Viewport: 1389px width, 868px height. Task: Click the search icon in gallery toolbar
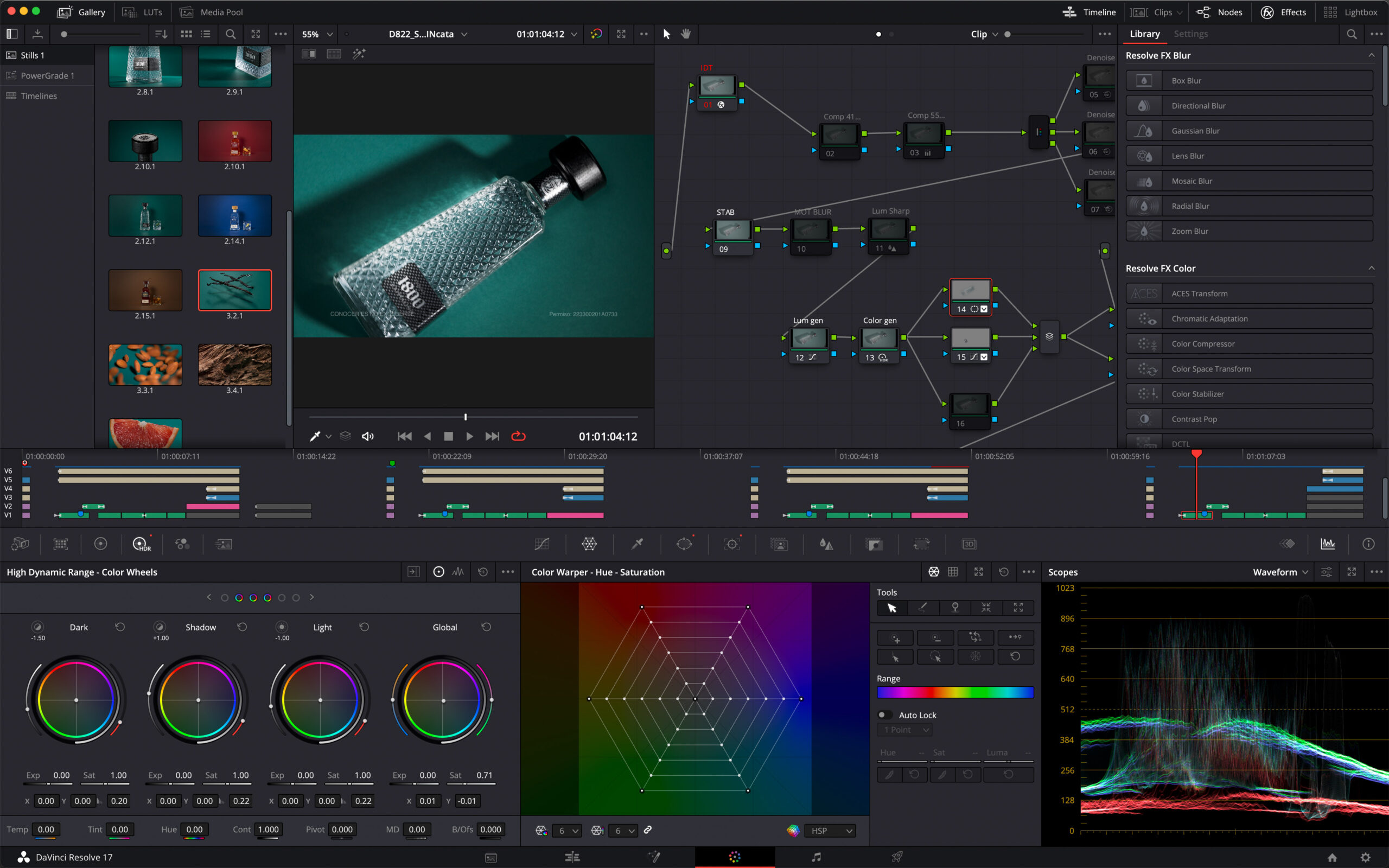point(230,34)
